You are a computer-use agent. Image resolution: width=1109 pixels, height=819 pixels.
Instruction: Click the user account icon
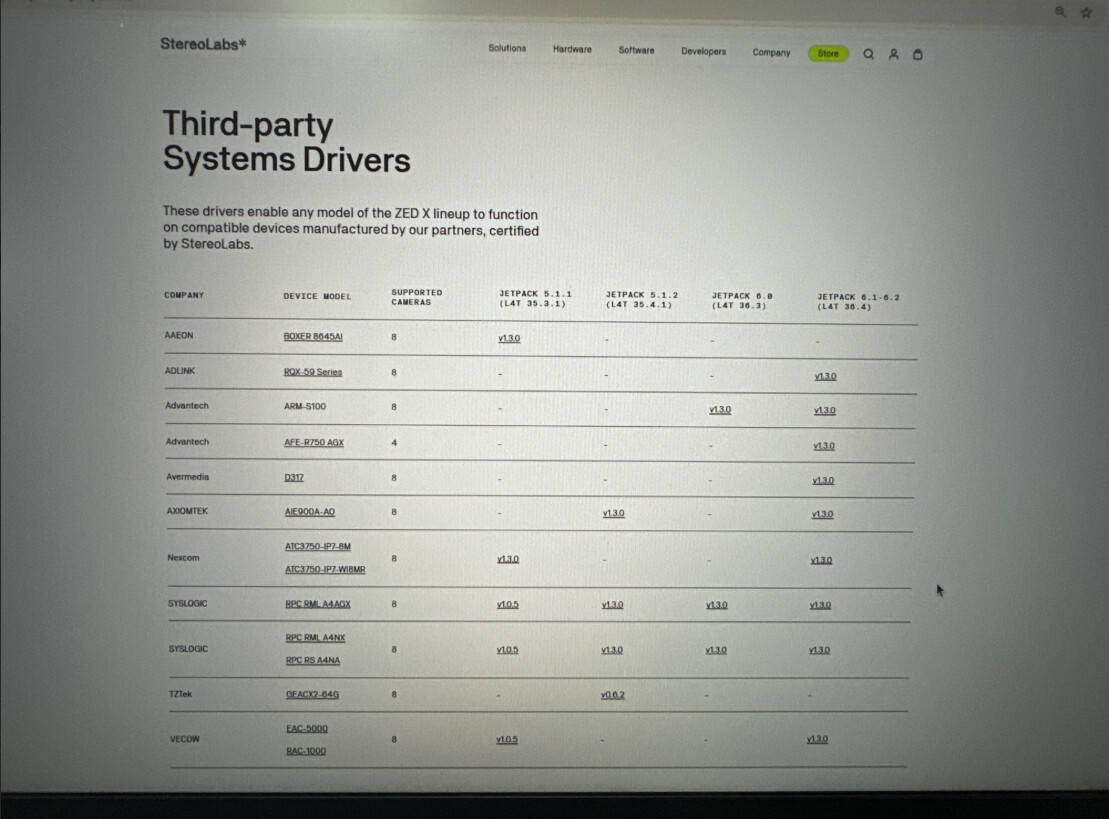pos(893,54)
